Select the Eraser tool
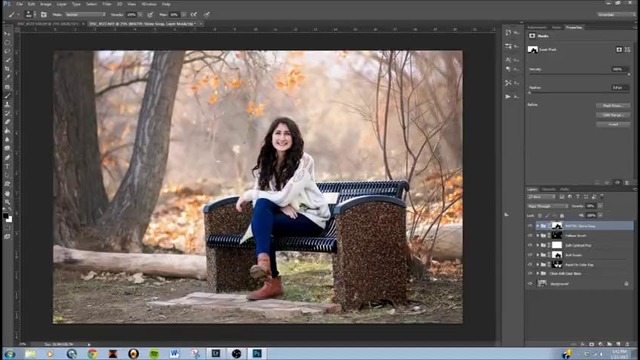The image size is (640, 360). [7, 122]
